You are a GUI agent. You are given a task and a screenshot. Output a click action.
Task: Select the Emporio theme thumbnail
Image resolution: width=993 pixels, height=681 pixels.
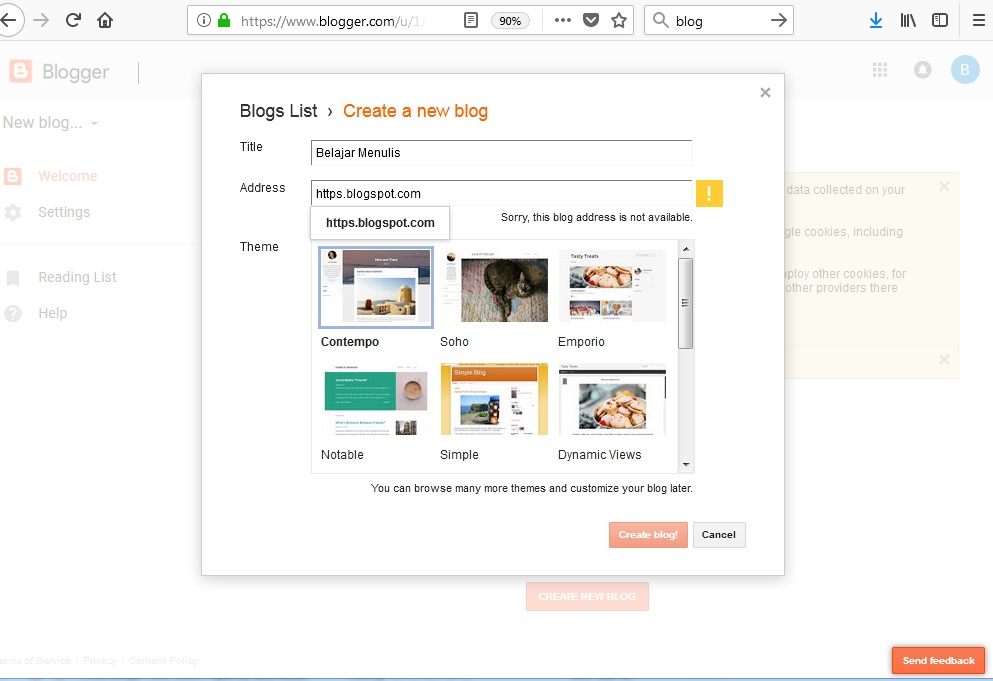(612, 286)
